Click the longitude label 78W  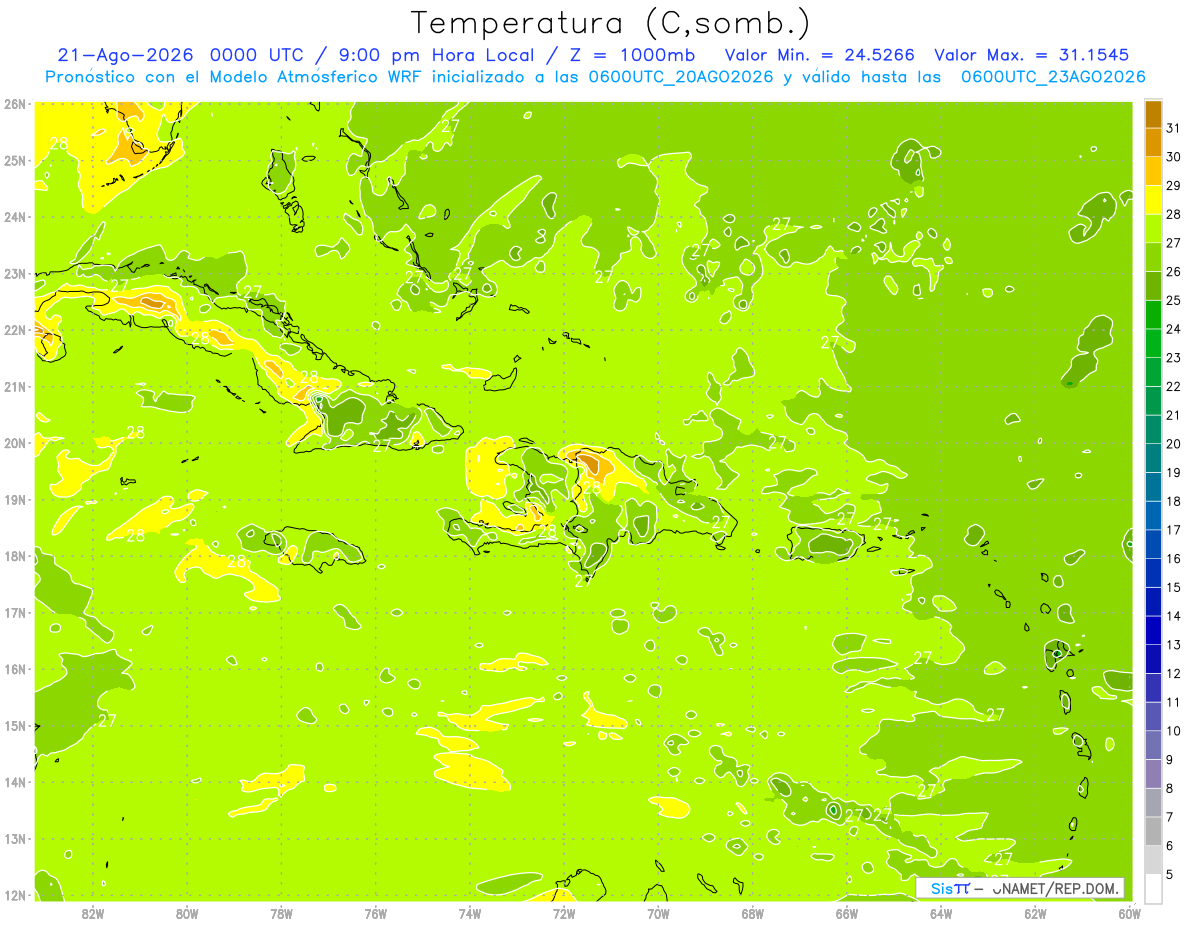[282, 914]
